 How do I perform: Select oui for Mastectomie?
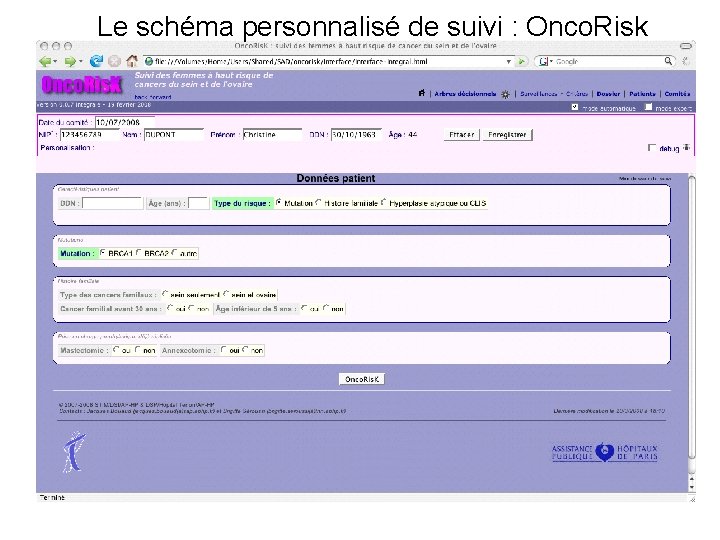click(x=116, y=350)
